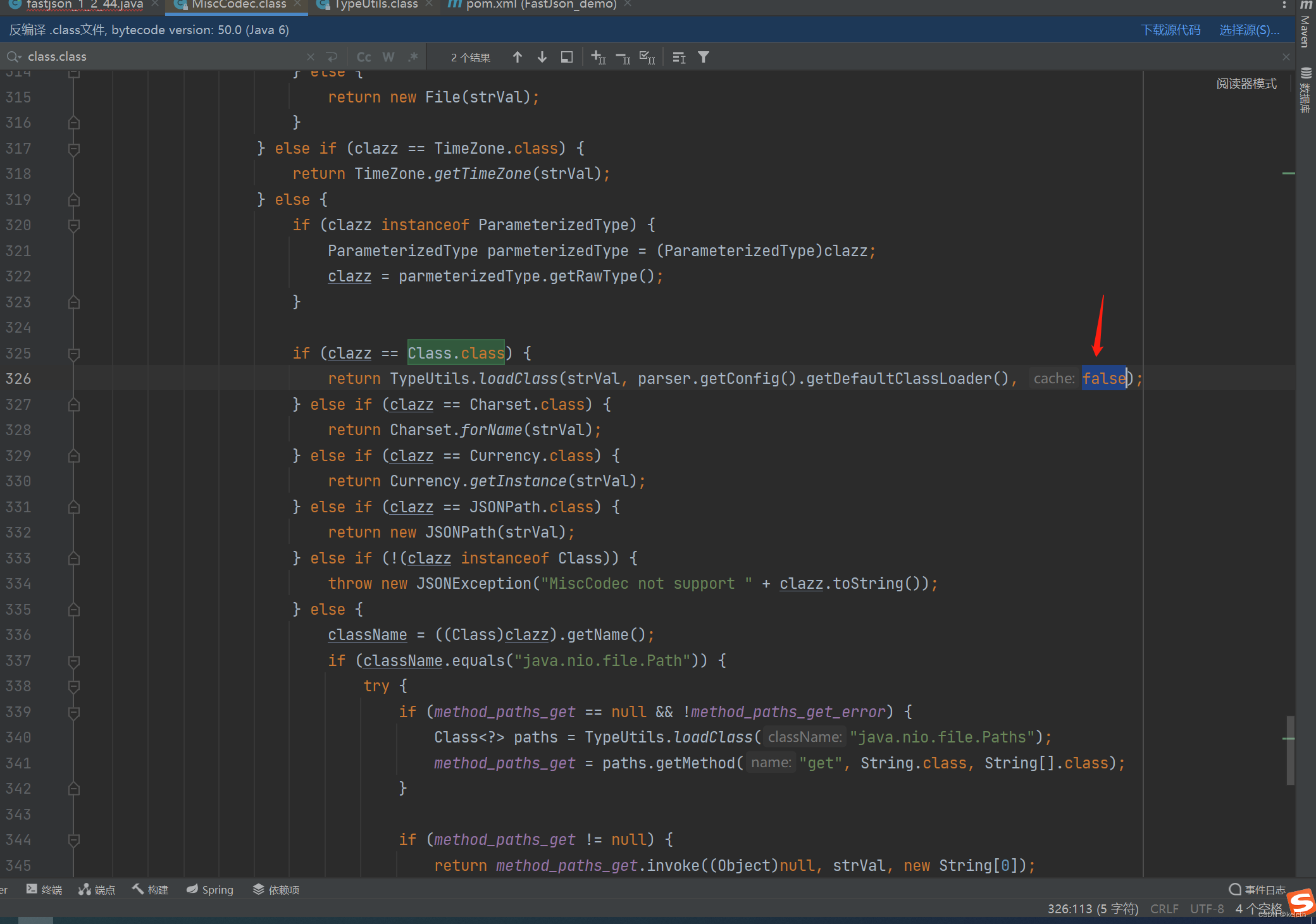Image resolution: width=1316 pixels, height=924 pixels.
Task: Fold the java.nio.file.Path if block on line 337
Action: tap(74, 661)
